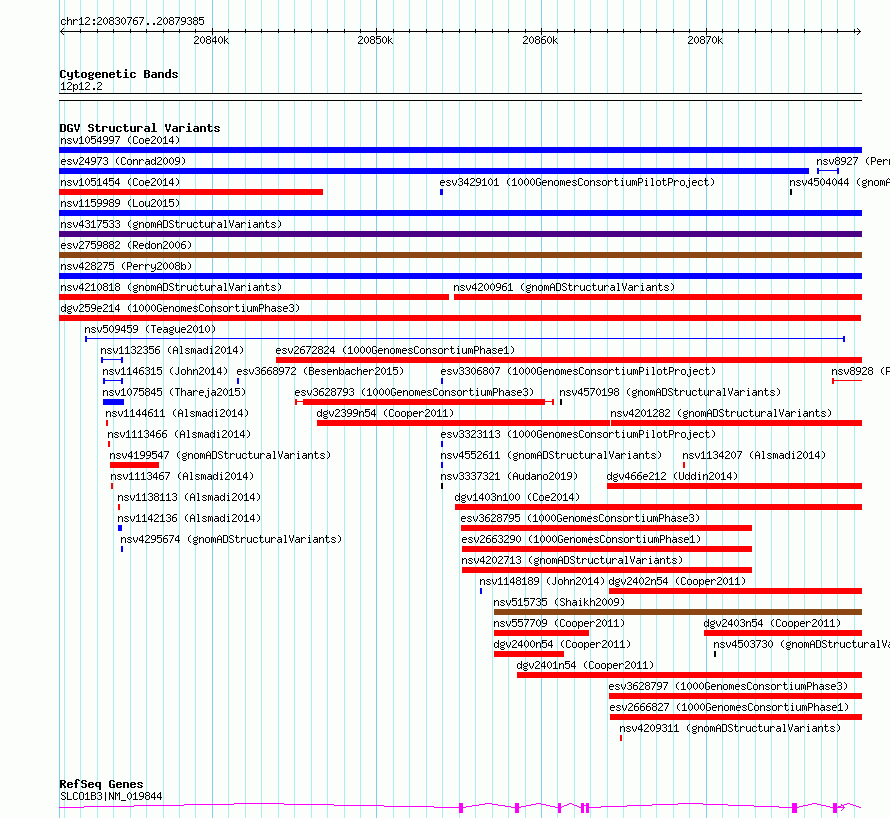Select the dgv2400n54 (Cooper2011) label
The width and height of the screenshot is (890, 818).
[x=562, y=644]
